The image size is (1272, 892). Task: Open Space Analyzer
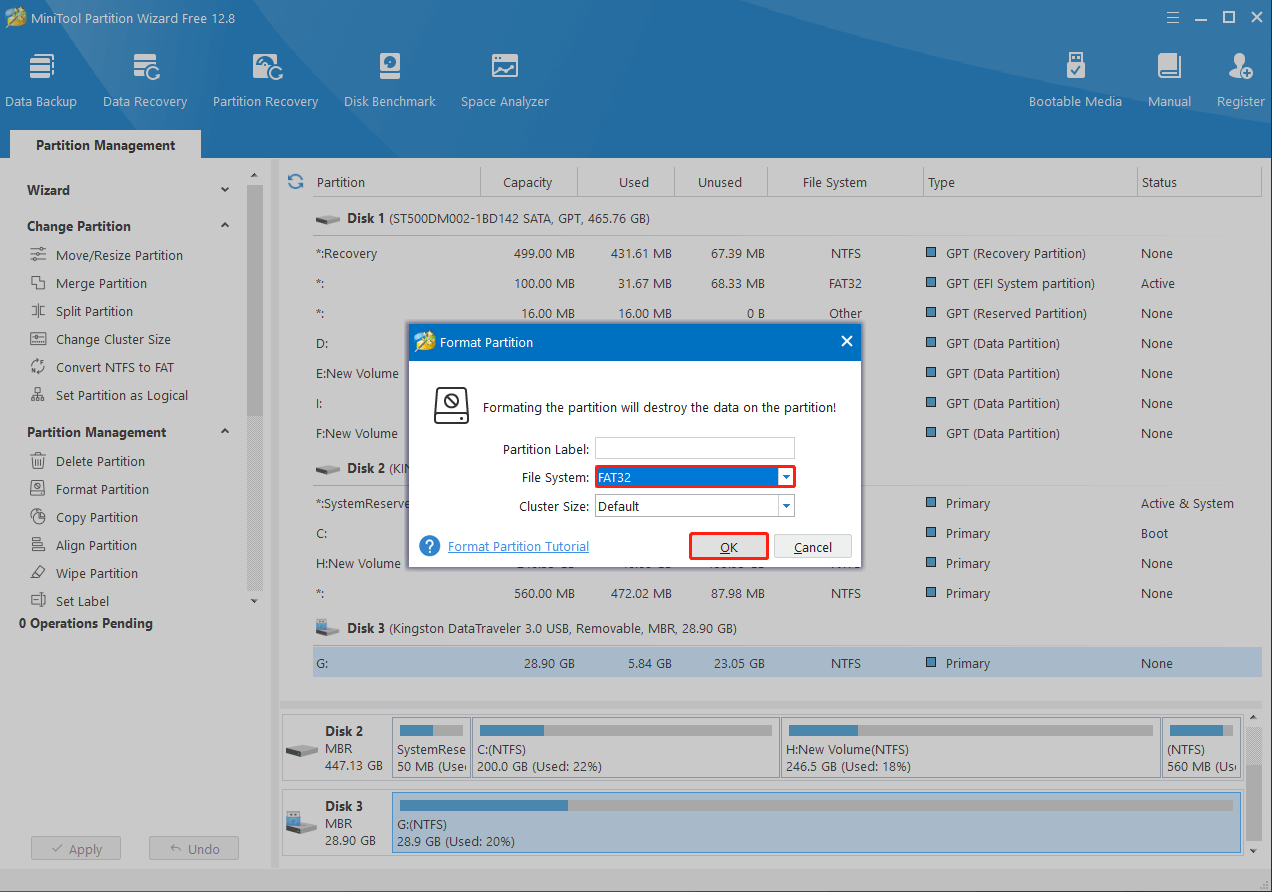505,80
